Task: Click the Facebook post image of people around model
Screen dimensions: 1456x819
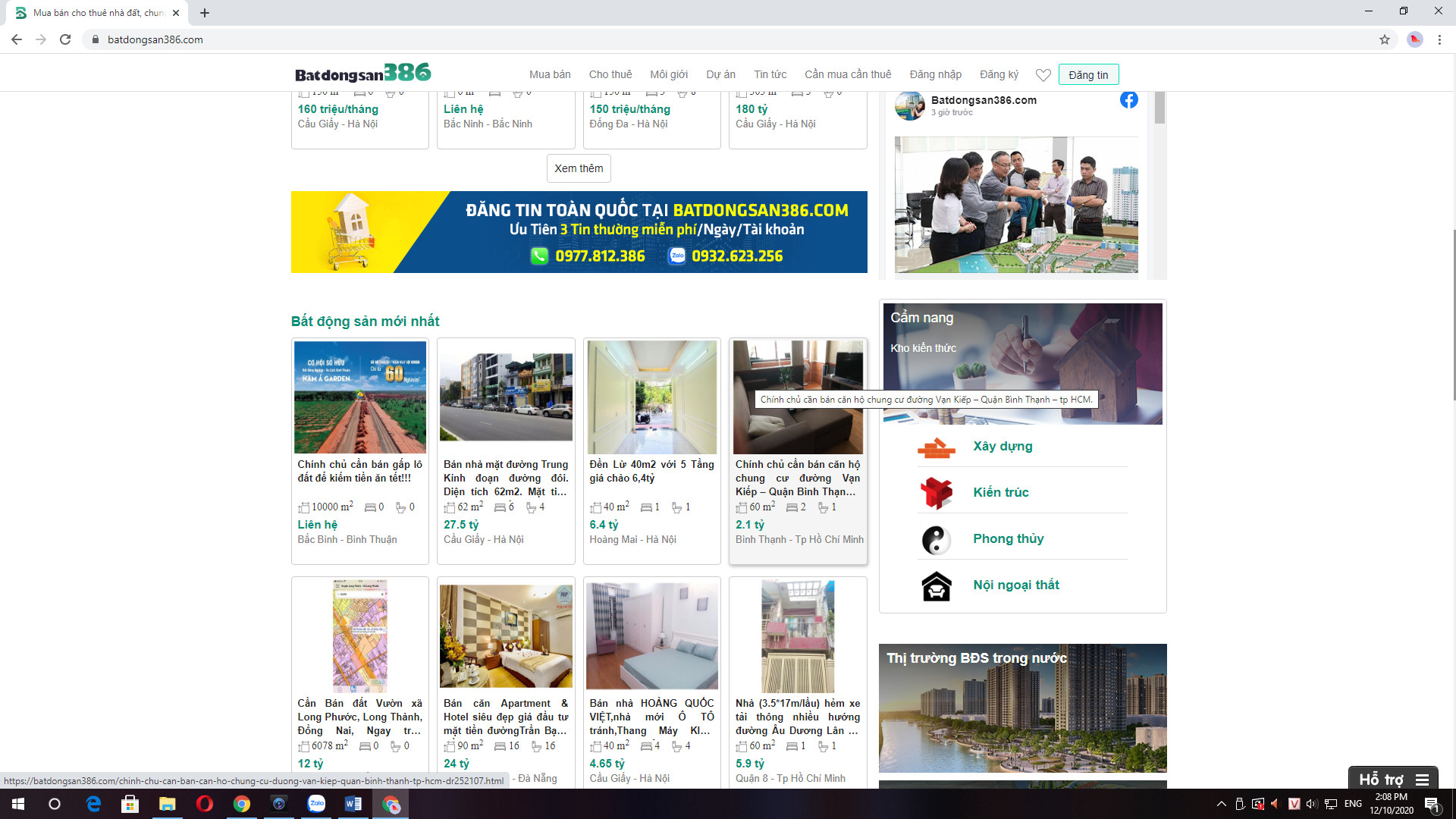Action: tap(1016, 205)
